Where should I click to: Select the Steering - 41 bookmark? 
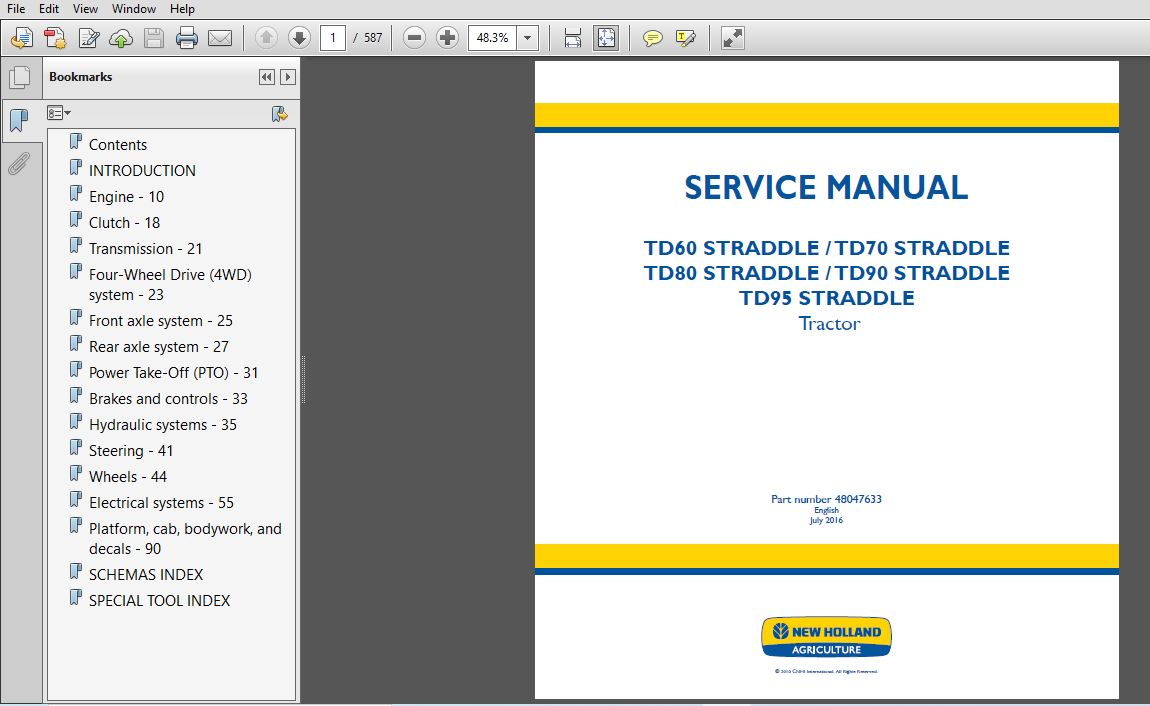click(131, 451)
